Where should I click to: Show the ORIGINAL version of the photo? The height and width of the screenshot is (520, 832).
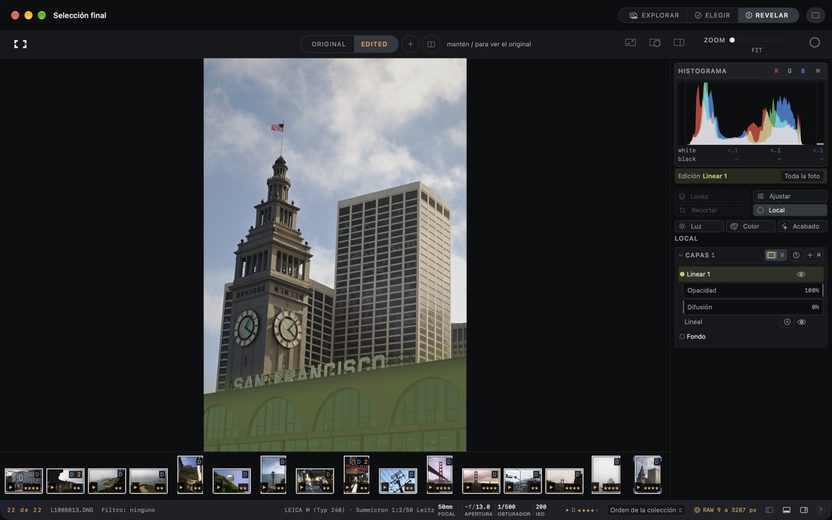[x=328, y=44]
